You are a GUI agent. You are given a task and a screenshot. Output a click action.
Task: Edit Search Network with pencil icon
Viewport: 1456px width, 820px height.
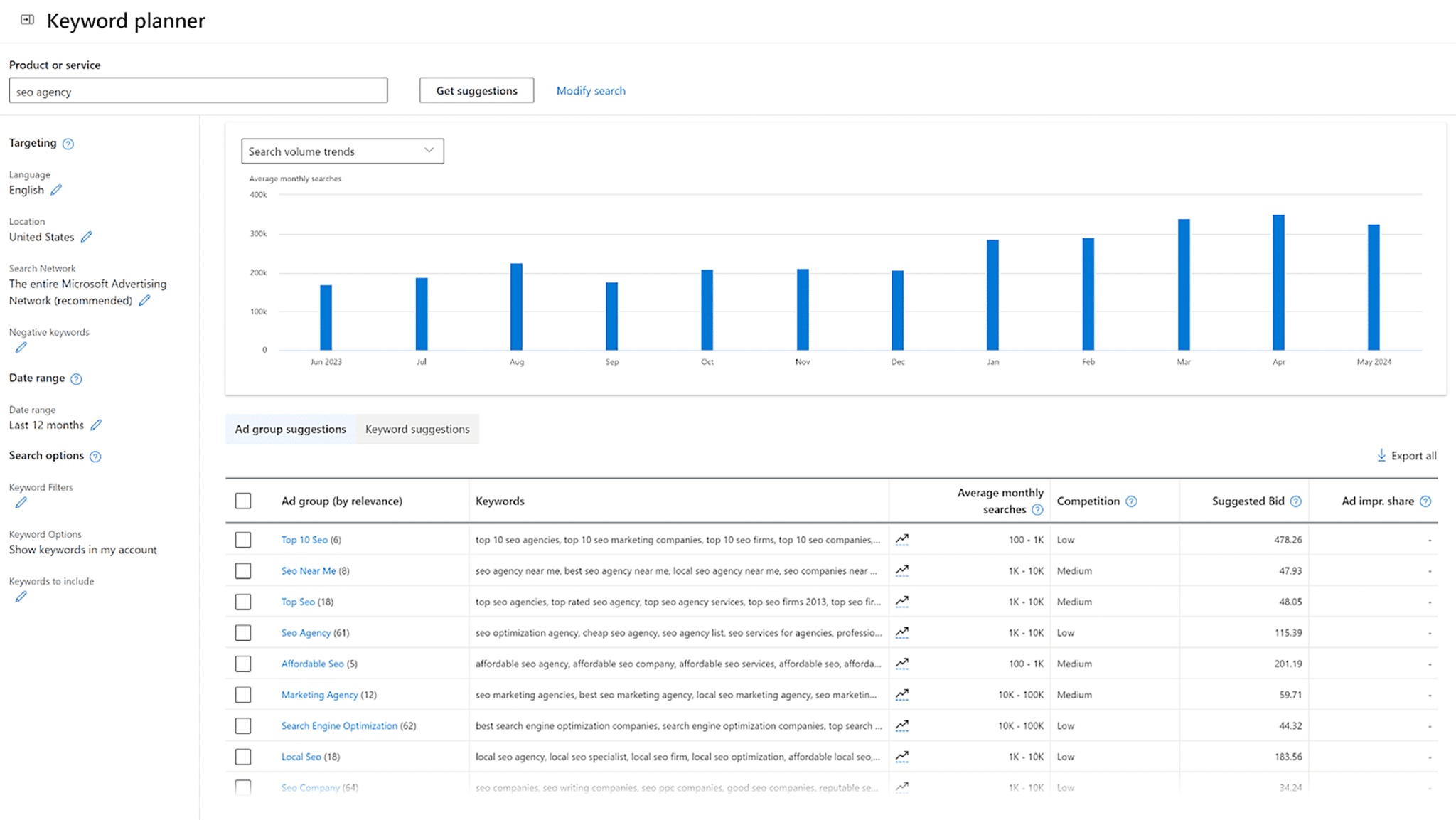pyautogui.click(x=145, y=300)
